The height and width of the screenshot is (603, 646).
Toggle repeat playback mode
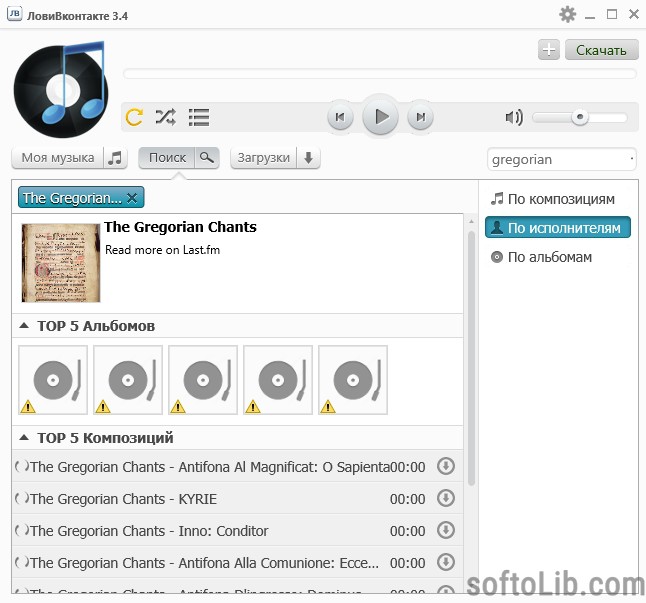134,117
